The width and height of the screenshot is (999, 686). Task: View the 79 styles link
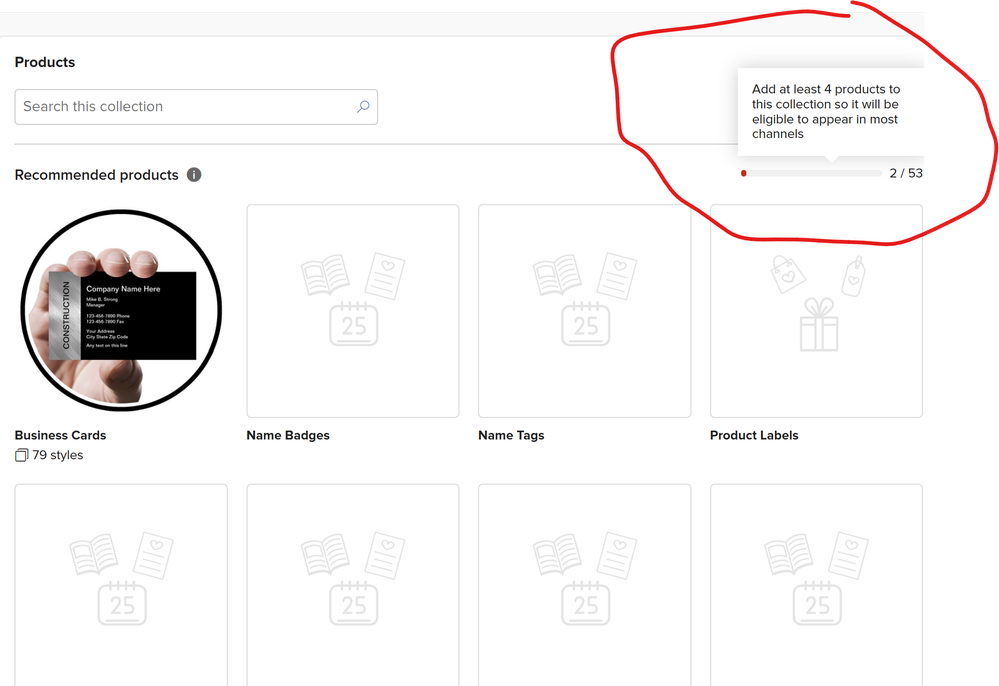tap(58, 456)
